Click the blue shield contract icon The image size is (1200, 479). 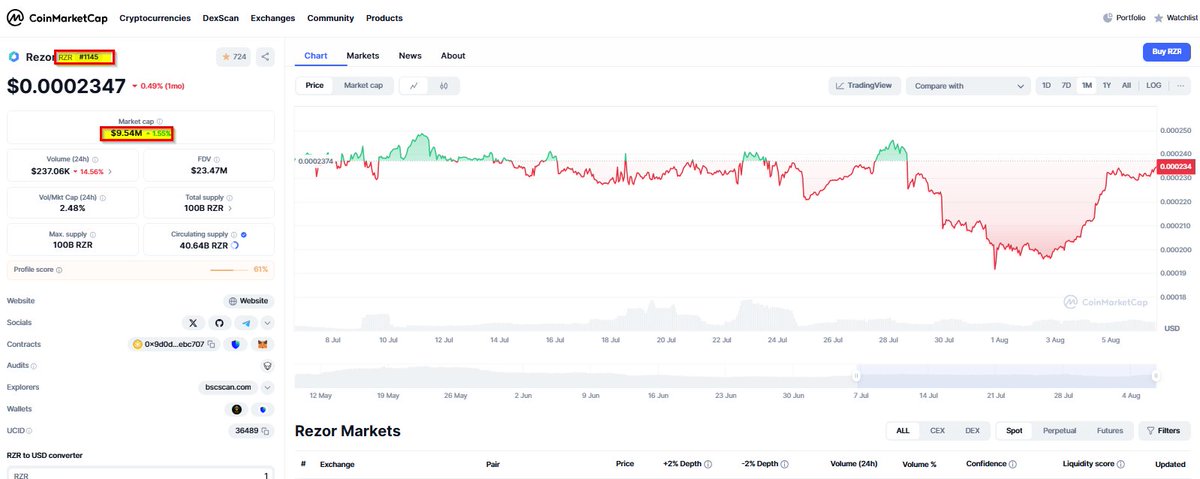236,345
